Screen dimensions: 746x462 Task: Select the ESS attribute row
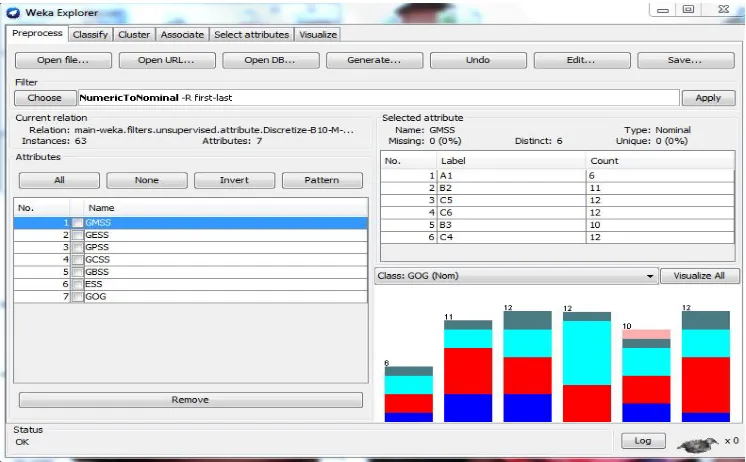pos(190,285)
